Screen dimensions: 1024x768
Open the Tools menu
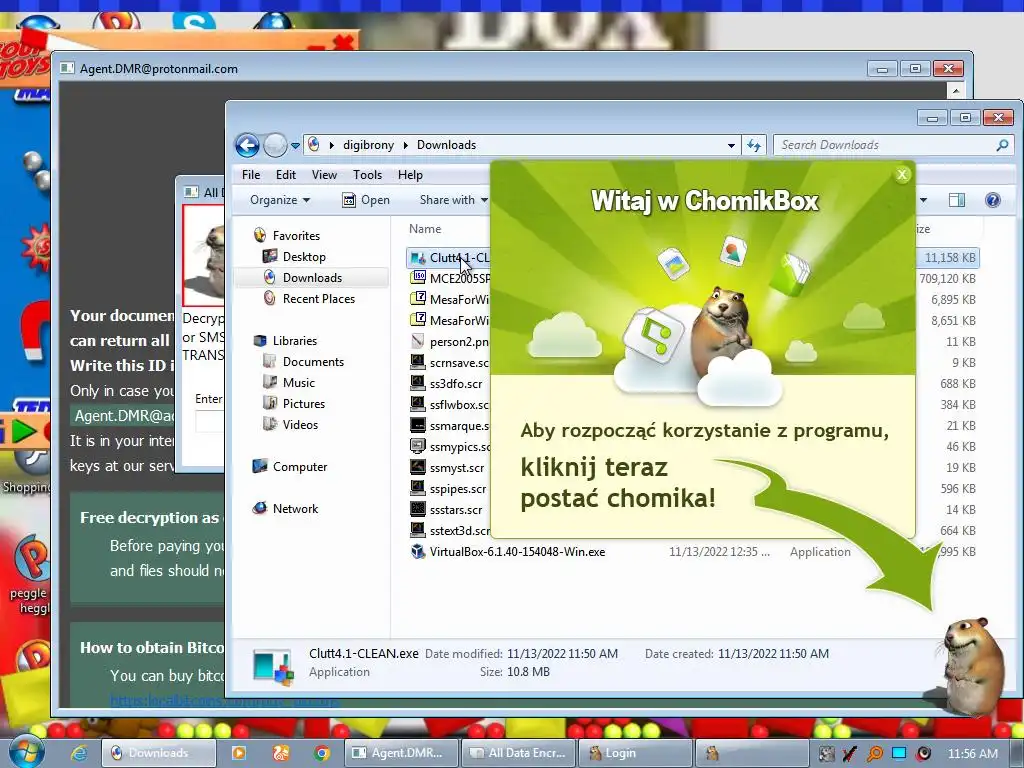coord(367,175)
